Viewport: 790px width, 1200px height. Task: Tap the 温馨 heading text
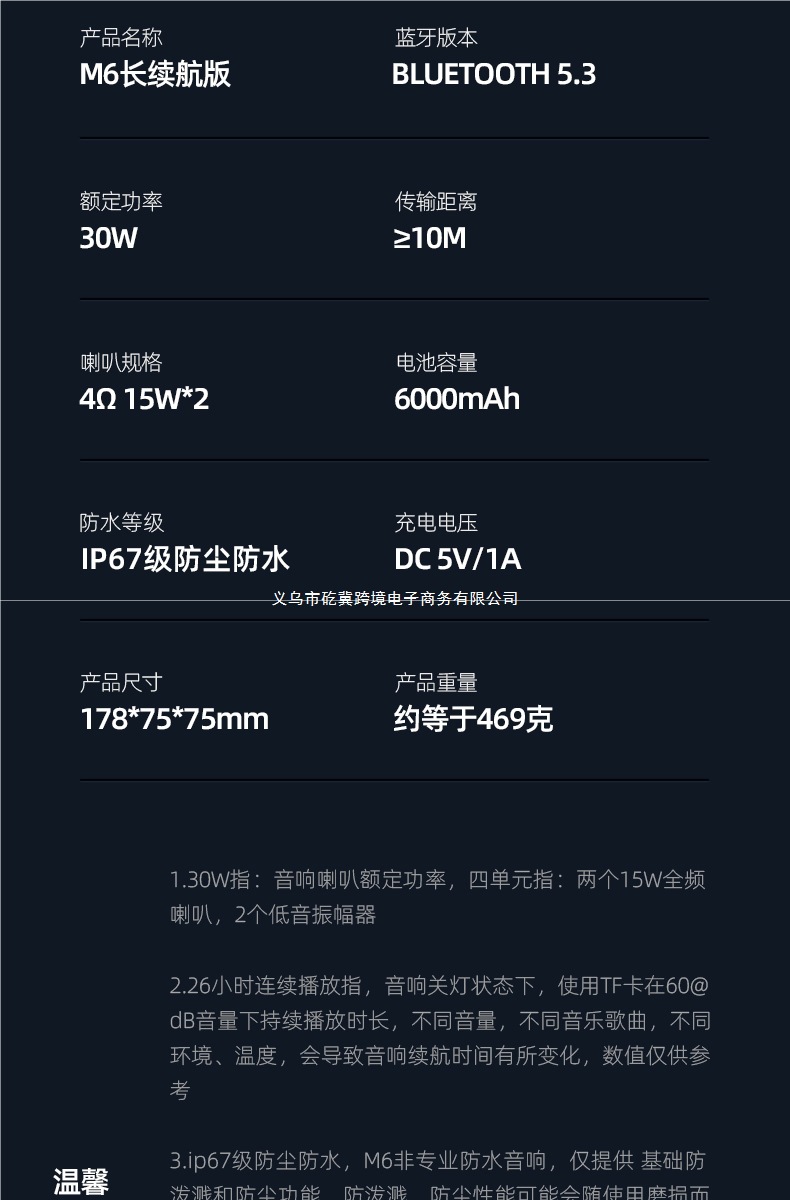[81, 1182]
